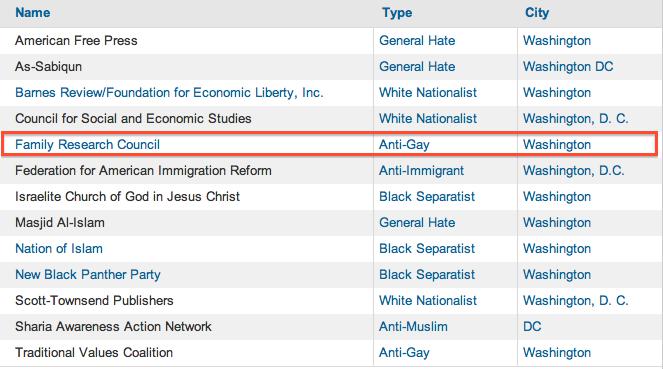
Task: Click Anti-Gay type for Traditional Values Coalition
Action: (x=404, y=353)
